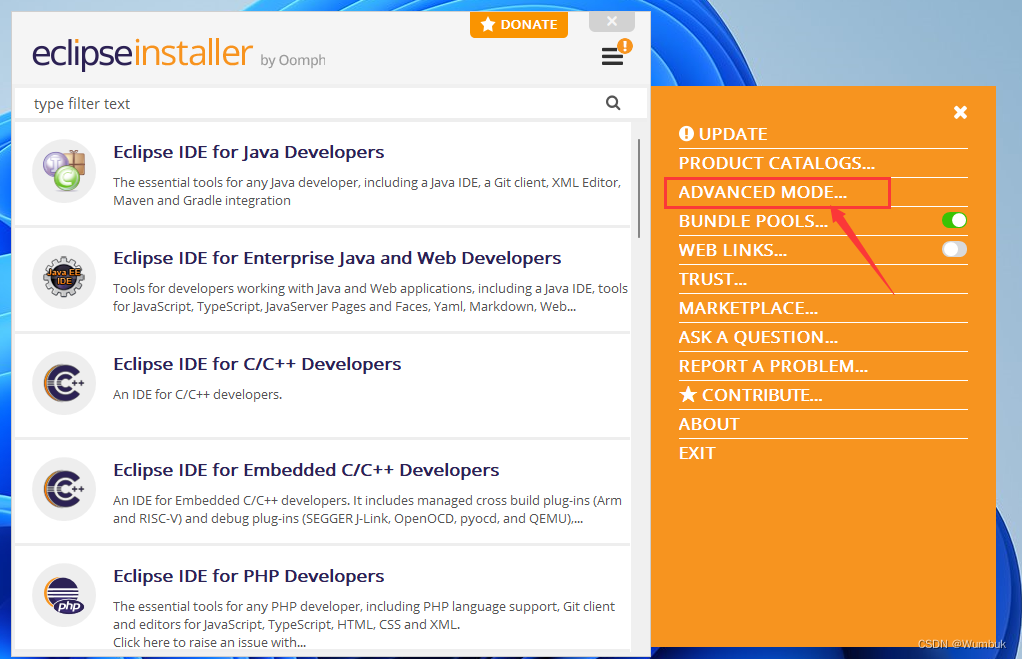
Task: Click the product list scrollbar
Action: [639, 188]
